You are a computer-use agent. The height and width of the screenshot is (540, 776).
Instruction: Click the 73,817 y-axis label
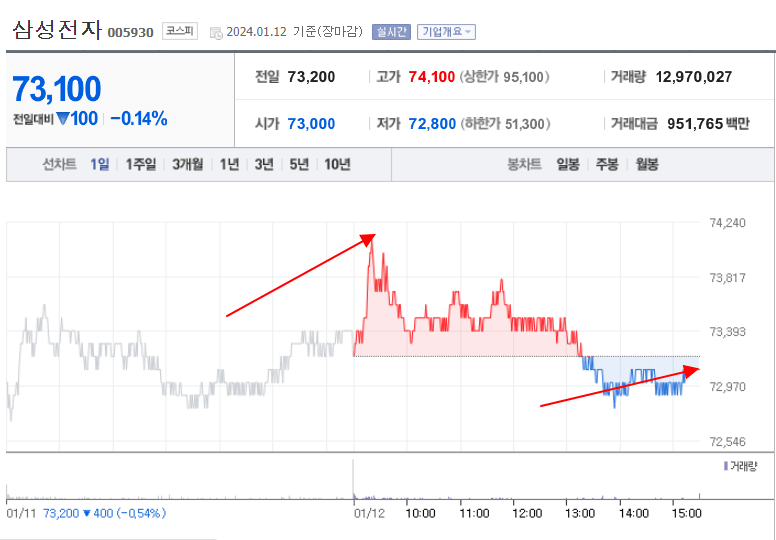click(727, 278)
